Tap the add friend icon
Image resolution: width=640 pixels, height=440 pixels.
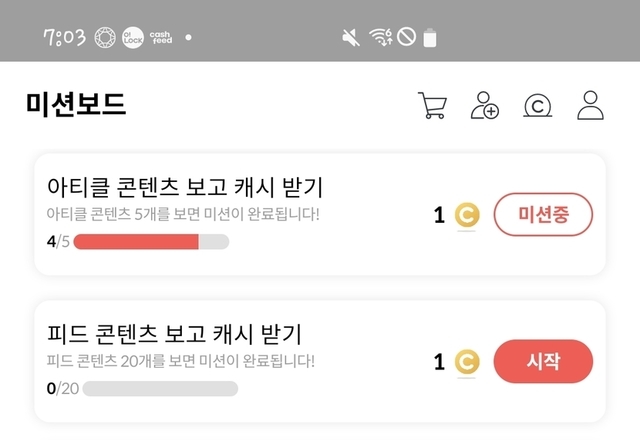tap(485, 106)
